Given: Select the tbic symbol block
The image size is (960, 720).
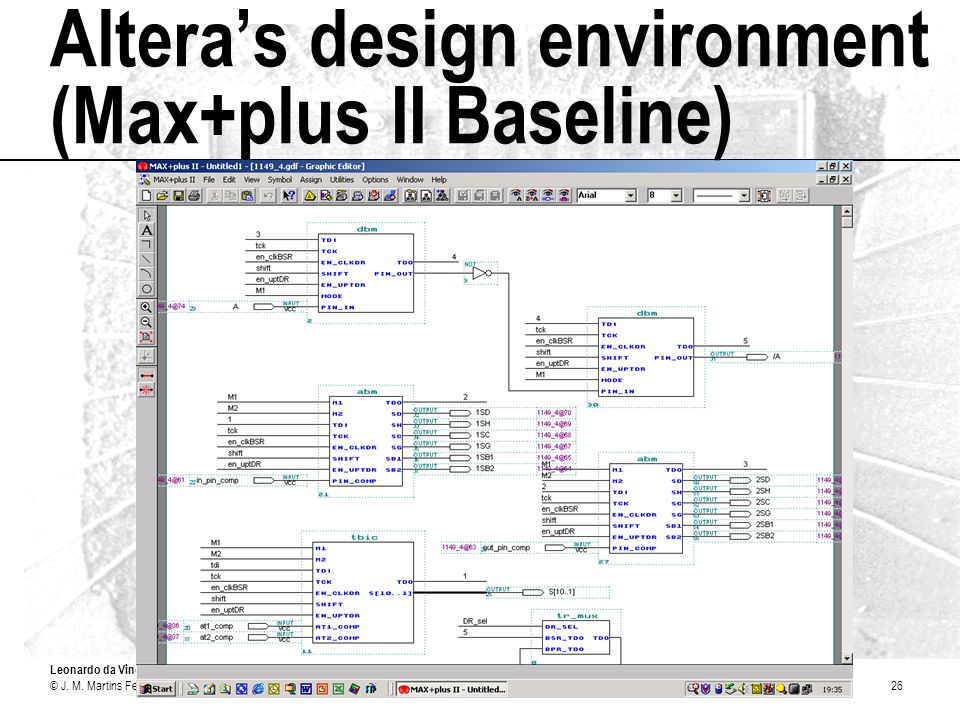Looking at the screenshot, I should point(363,593).
